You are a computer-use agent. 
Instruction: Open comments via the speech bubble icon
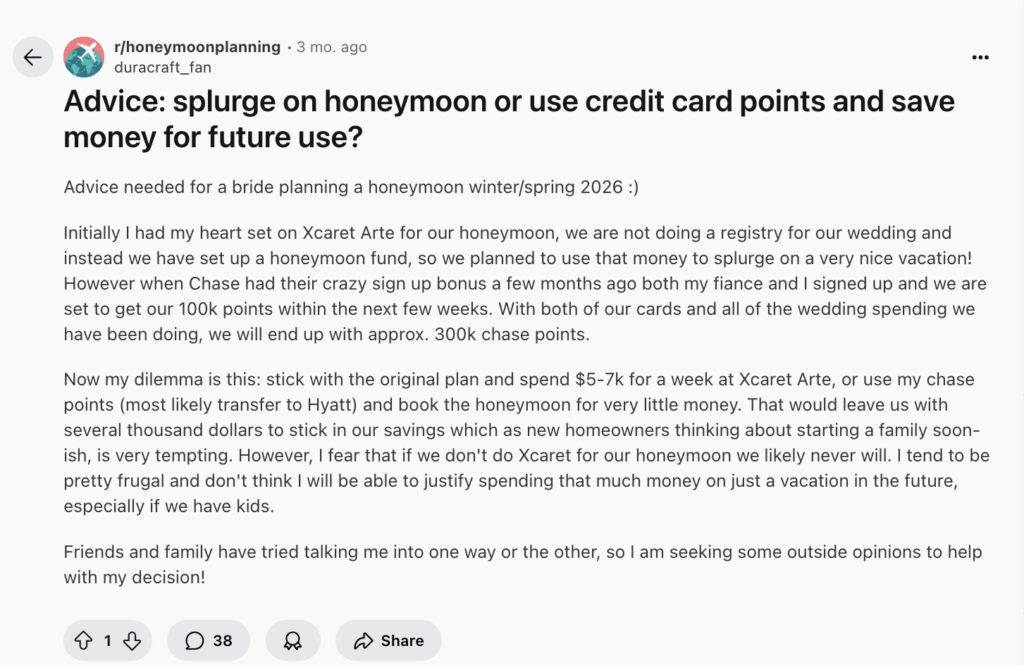click(x=194, y=641)
